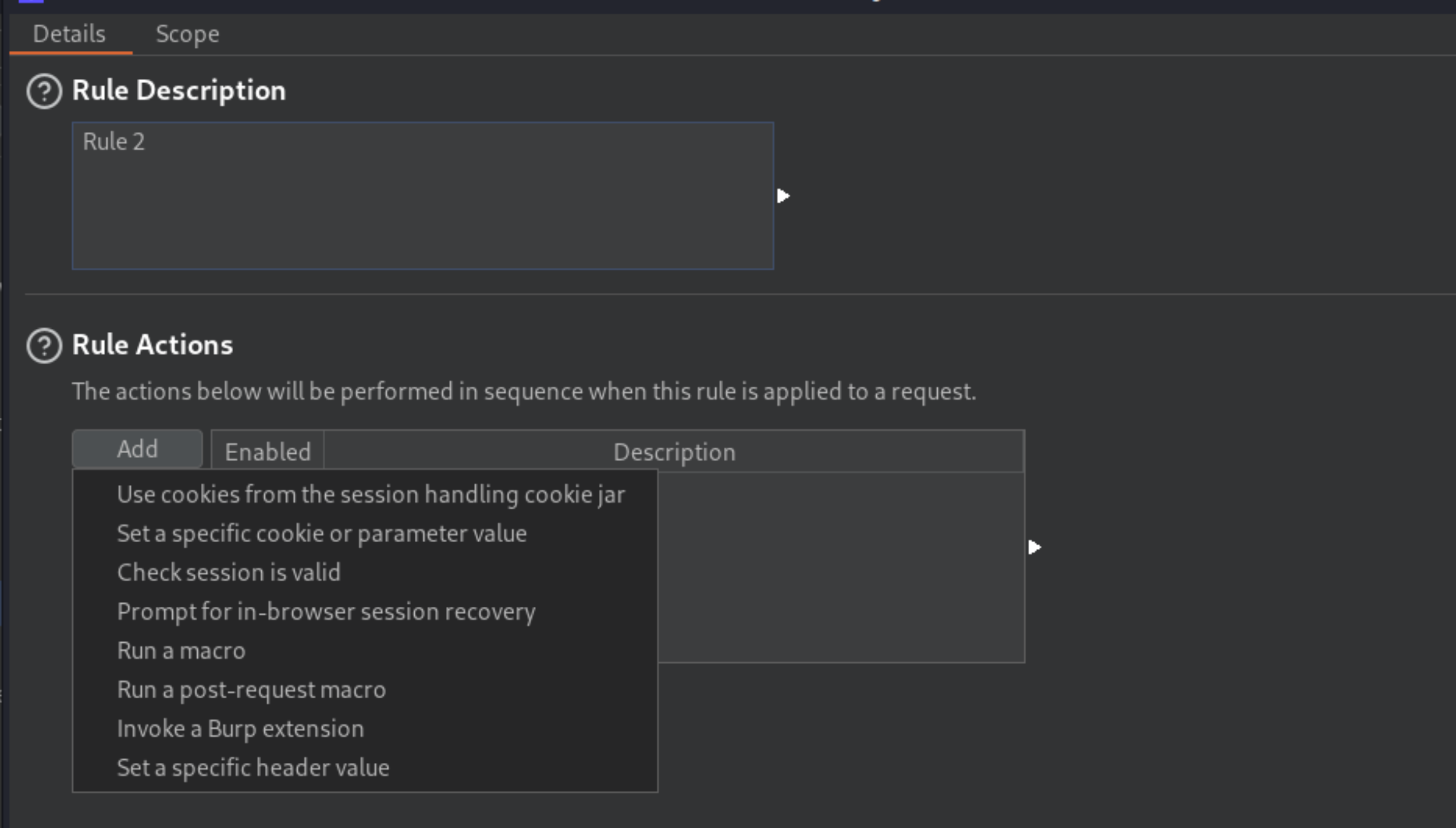1456x828 pixels.
Task: Click arrow beside Rule Description text box
Action: click(x=783, y=196)
